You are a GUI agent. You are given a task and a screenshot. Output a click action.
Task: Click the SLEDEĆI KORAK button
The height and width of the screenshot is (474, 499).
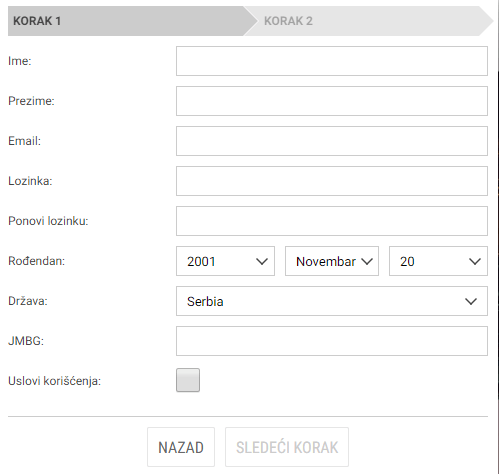point(287,447)
